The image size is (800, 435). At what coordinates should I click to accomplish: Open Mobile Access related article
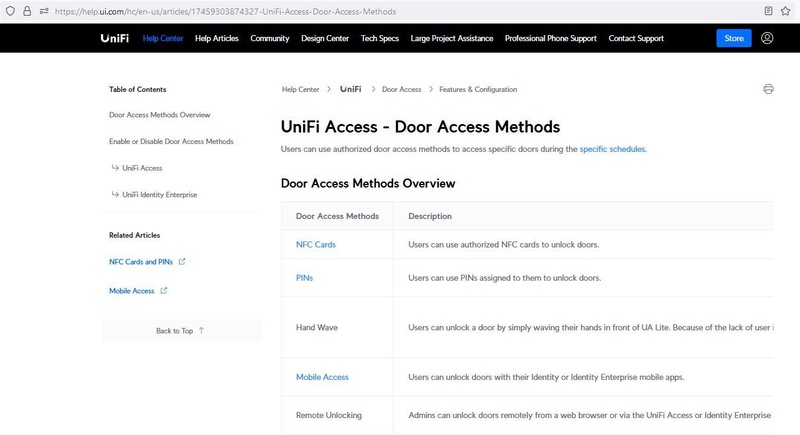coord(132,291)
